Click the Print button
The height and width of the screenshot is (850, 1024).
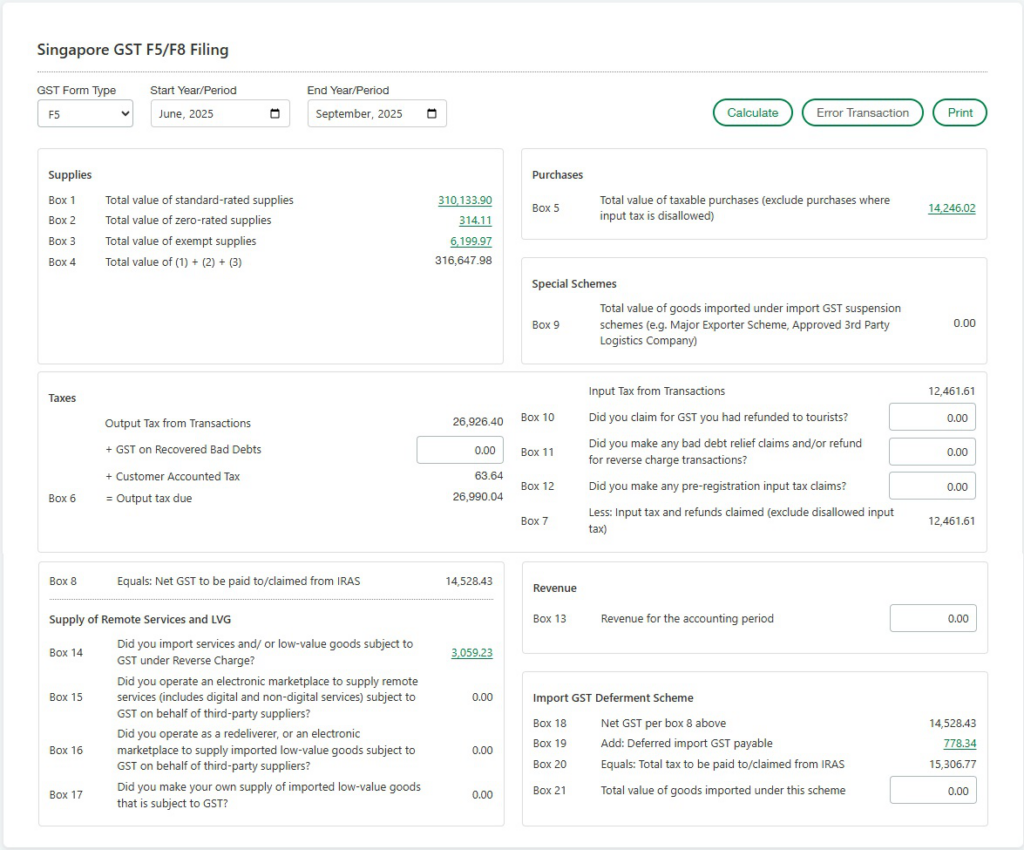coord(959,113)
